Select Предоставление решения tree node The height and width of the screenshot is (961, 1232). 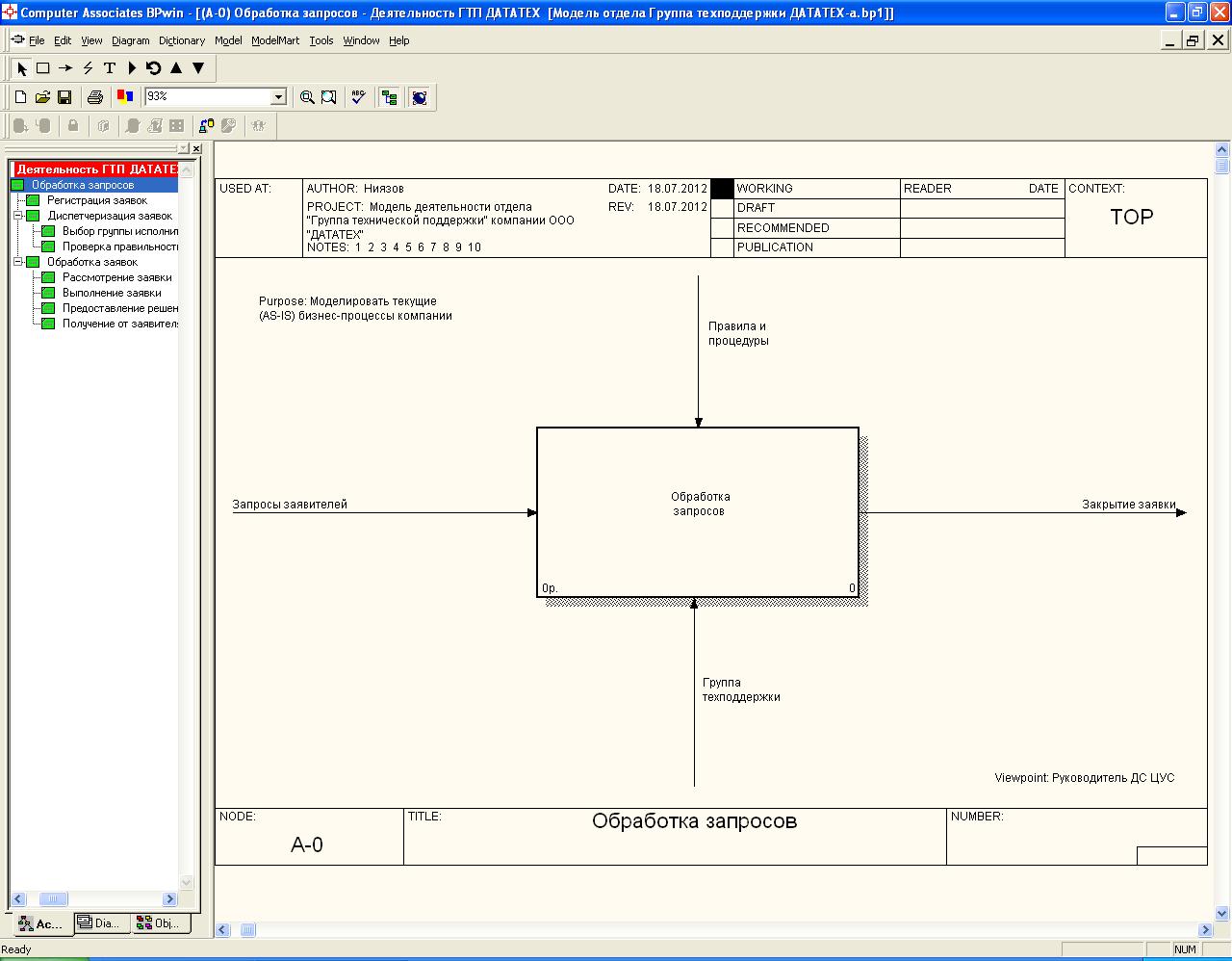coord(119,308)
